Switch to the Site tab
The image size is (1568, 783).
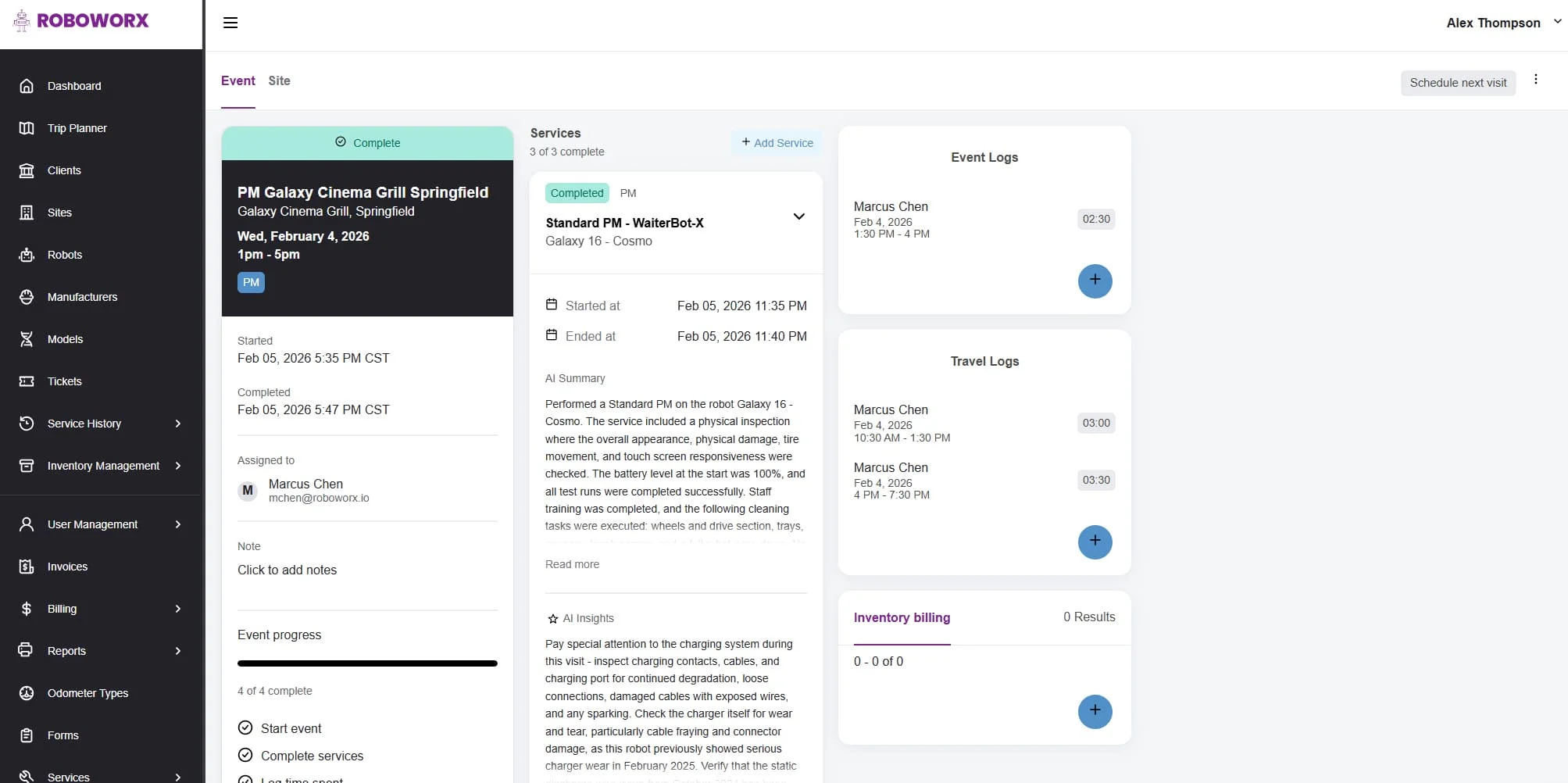[x=279, y=80]
